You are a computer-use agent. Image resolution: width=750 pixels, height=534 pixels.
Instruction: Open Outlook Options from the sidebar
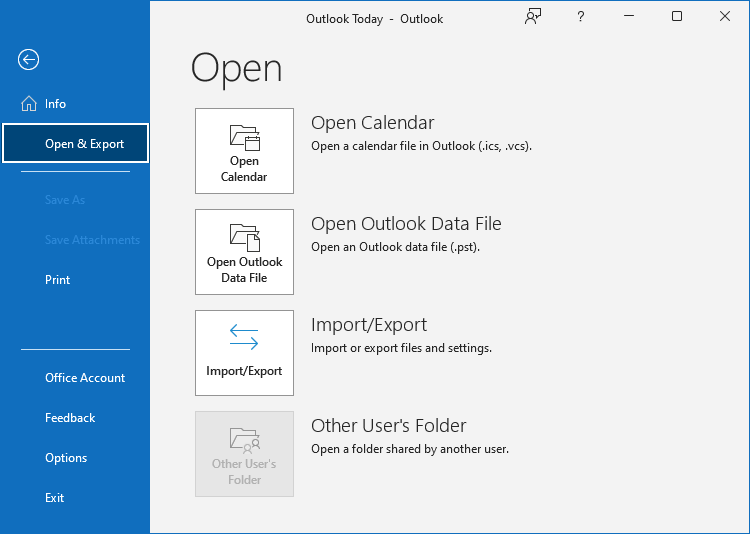click(x=75, y=458)
